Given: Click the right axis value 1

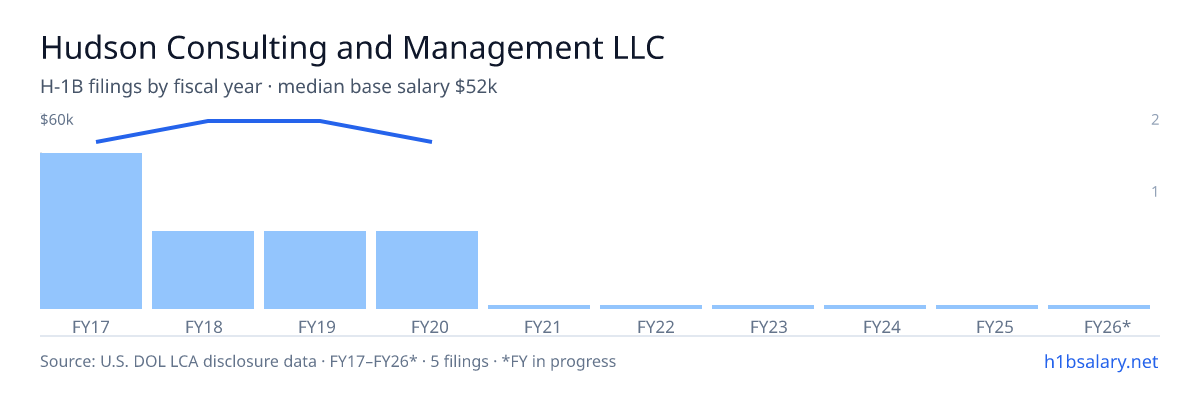Looking at the screenshot, I should [x=1155, y=191].
